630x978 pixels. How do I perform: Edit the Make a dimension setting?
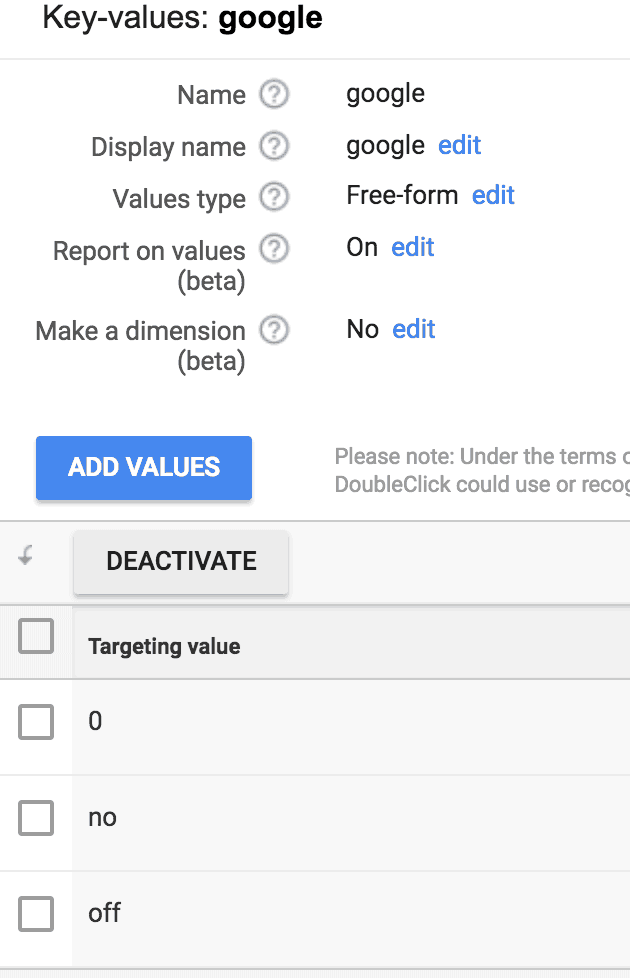(x=414, y=329)
